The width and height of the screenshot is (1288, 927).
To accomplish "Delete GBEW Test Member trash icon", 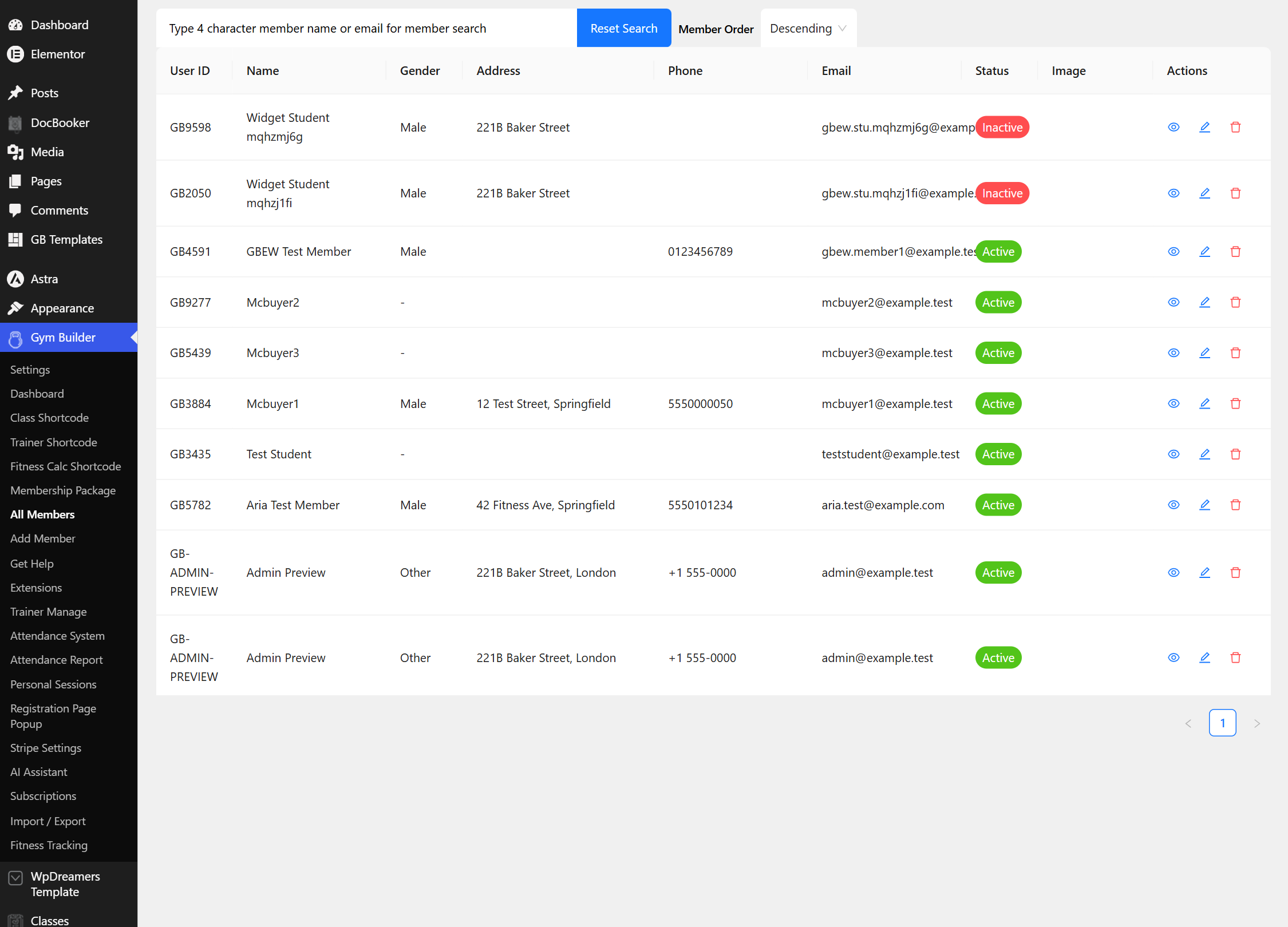I will 1235,252.
